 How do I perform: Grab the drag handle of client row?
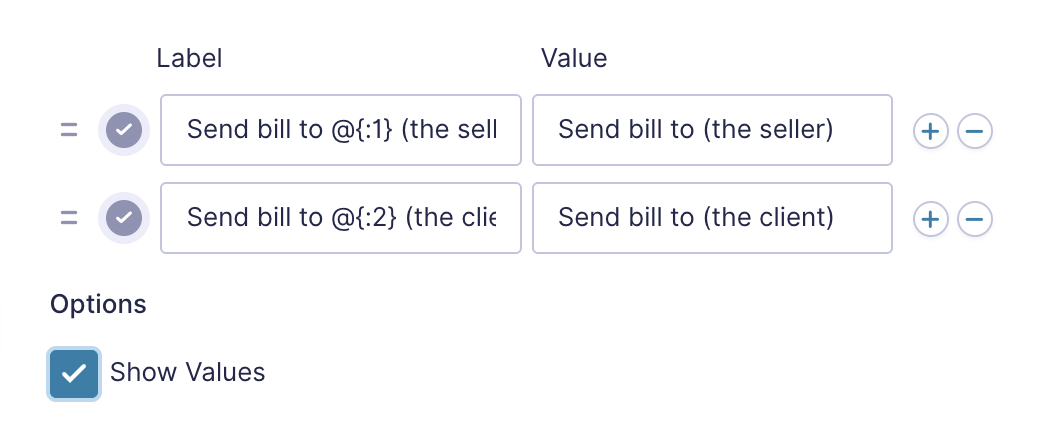click(69, 218)
